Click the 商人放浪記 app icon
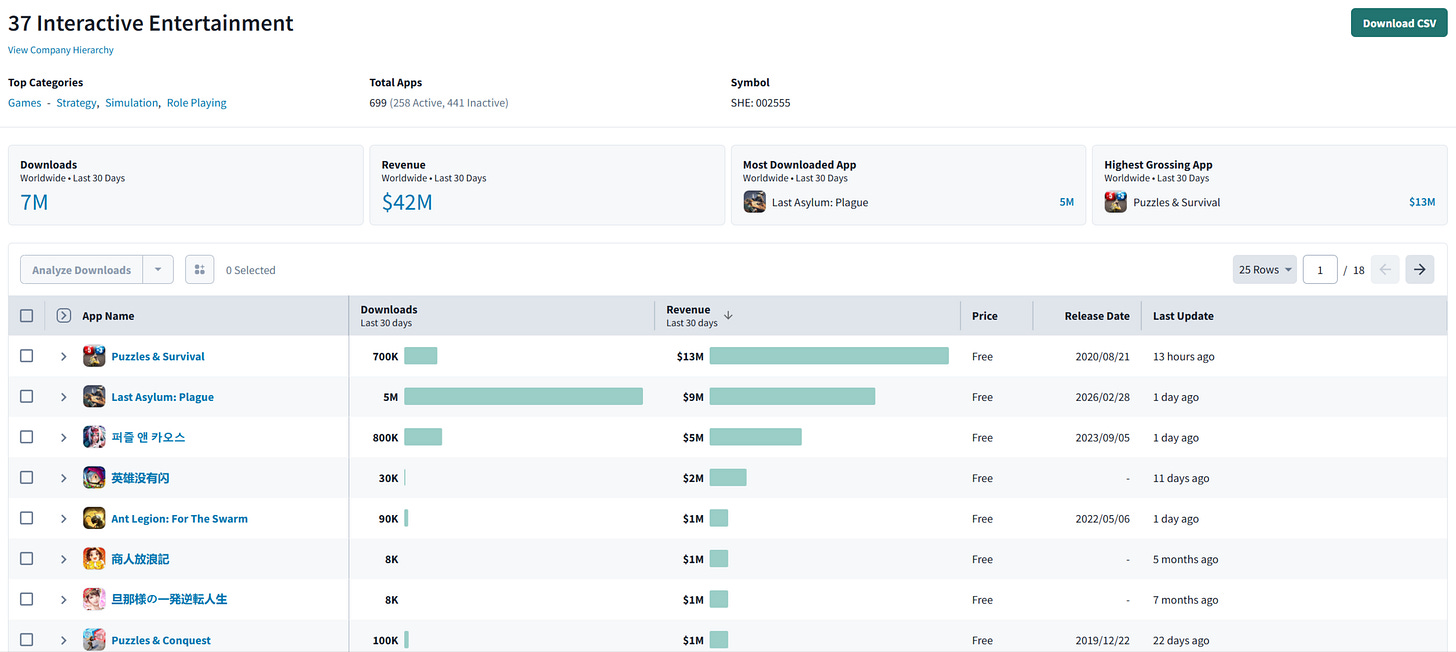1456x652 pixels. point(94,559)
